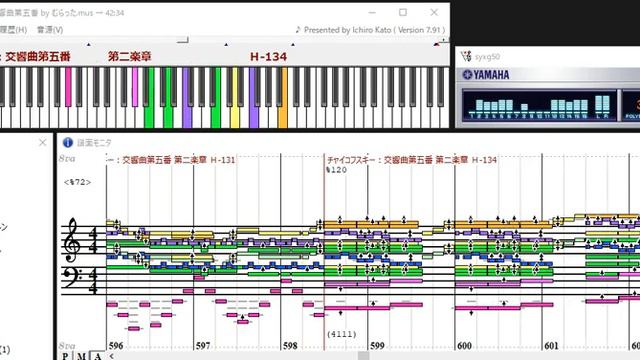Click the red H-134 label above the keyboard
The width and height of the screenshot is (640, 360).
(x=269, y=57)
